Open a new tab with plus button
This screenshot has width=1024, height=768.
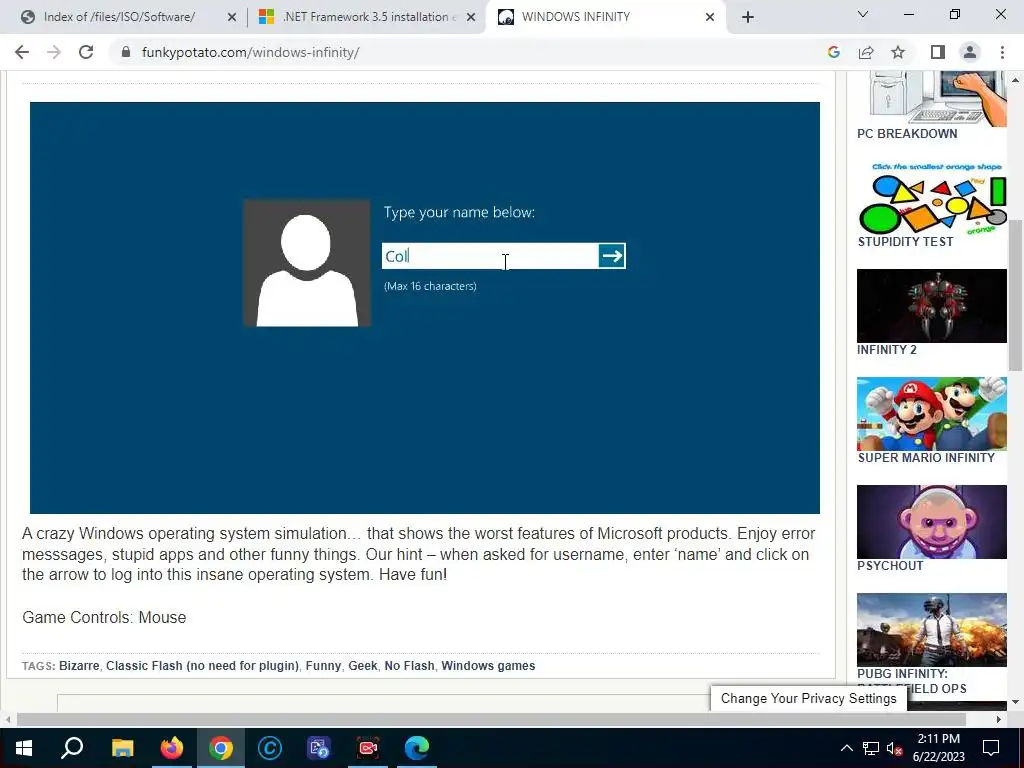[x=748, y=17]
